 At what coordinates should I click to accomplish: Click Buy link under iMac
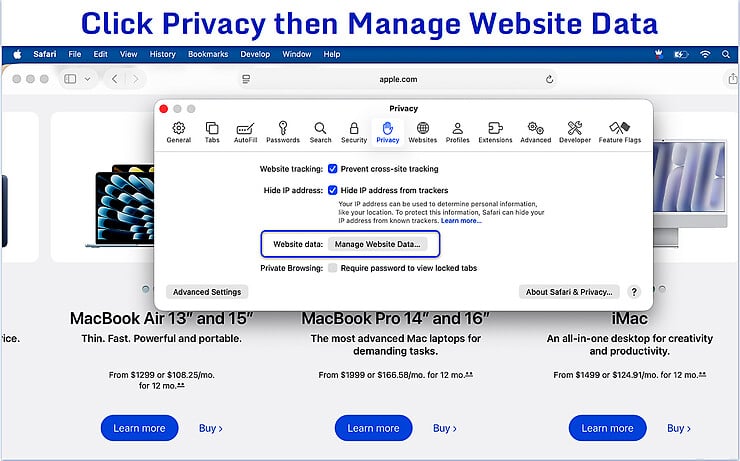click(x=679, y=428)
